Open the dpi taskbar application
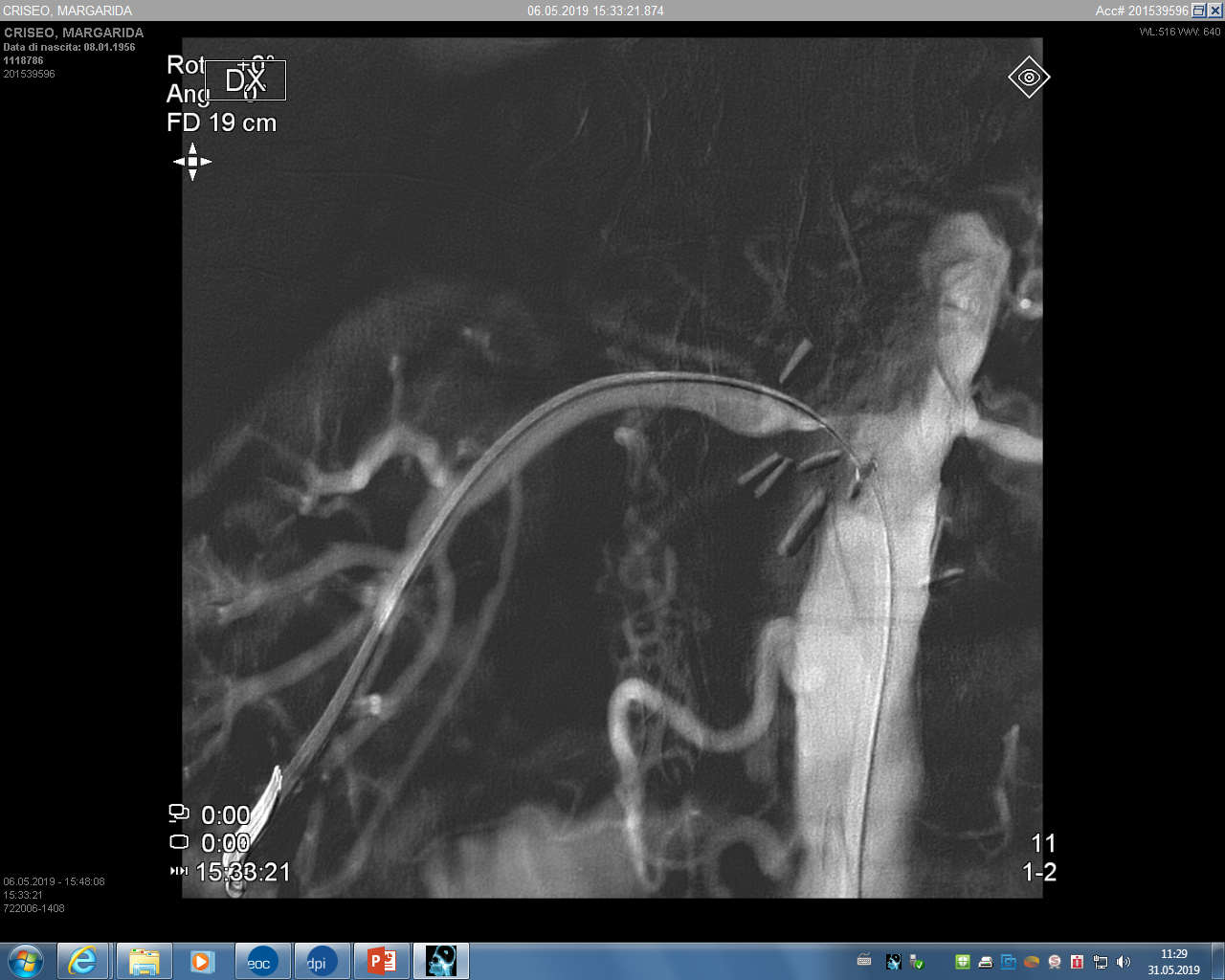Image resolution: width=1225 pixels, height=980 pixels. tap(321, 961)
